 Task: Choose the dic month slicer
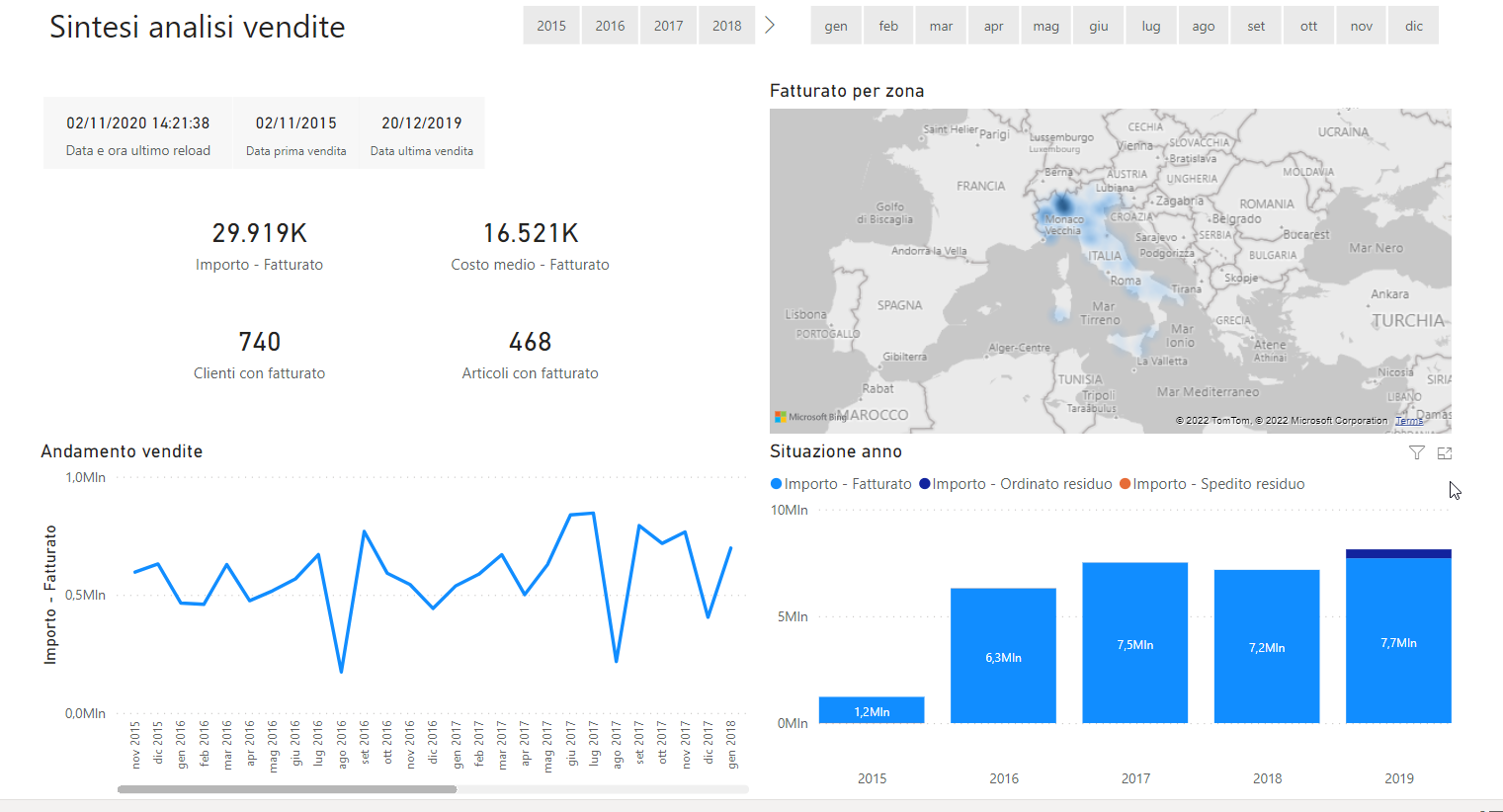(1414, 26)
